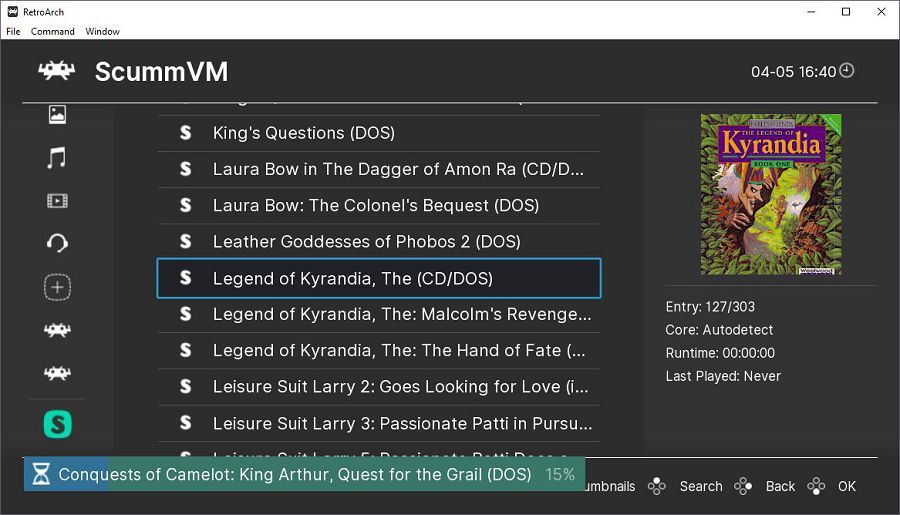Click the Thumbnails button label

pyautogui.click(x=610, y=486)
